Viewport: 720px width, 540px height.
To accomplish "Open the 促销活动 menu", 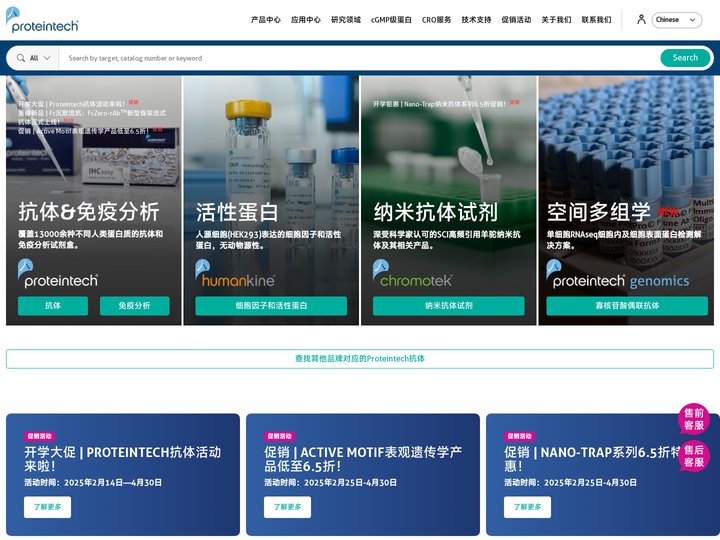I will [516, 20].
